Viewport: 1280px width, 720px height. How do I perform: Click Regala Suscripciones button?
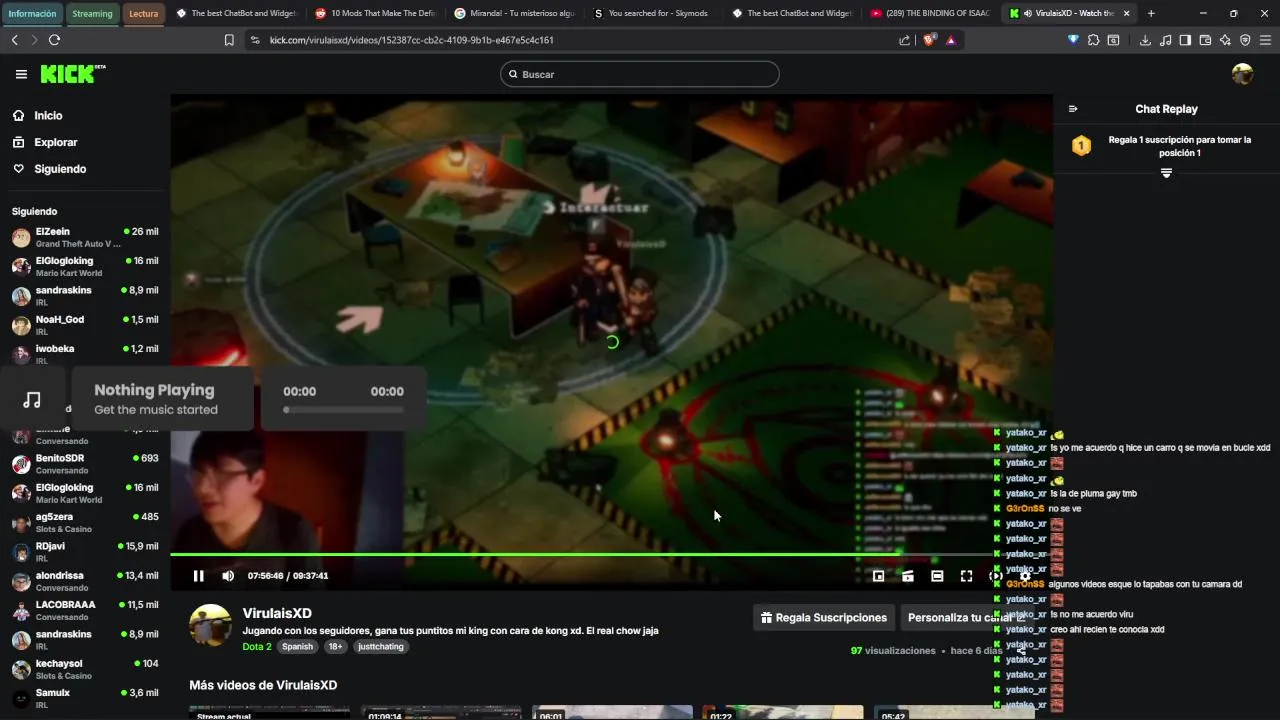tap(824, 618)
